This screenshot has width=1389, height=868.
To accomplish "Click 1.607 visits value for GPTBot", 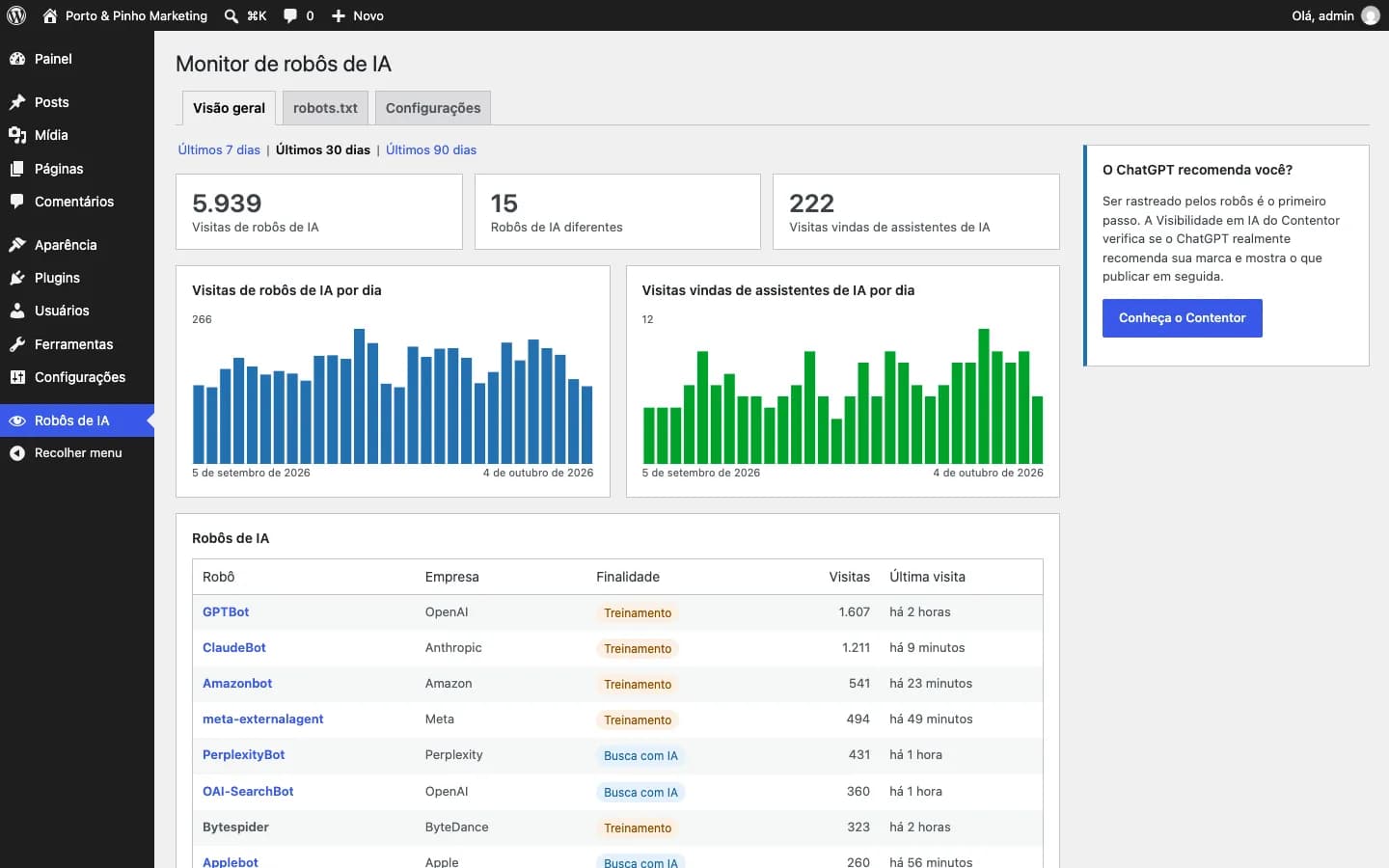I will tap(855, 612).
